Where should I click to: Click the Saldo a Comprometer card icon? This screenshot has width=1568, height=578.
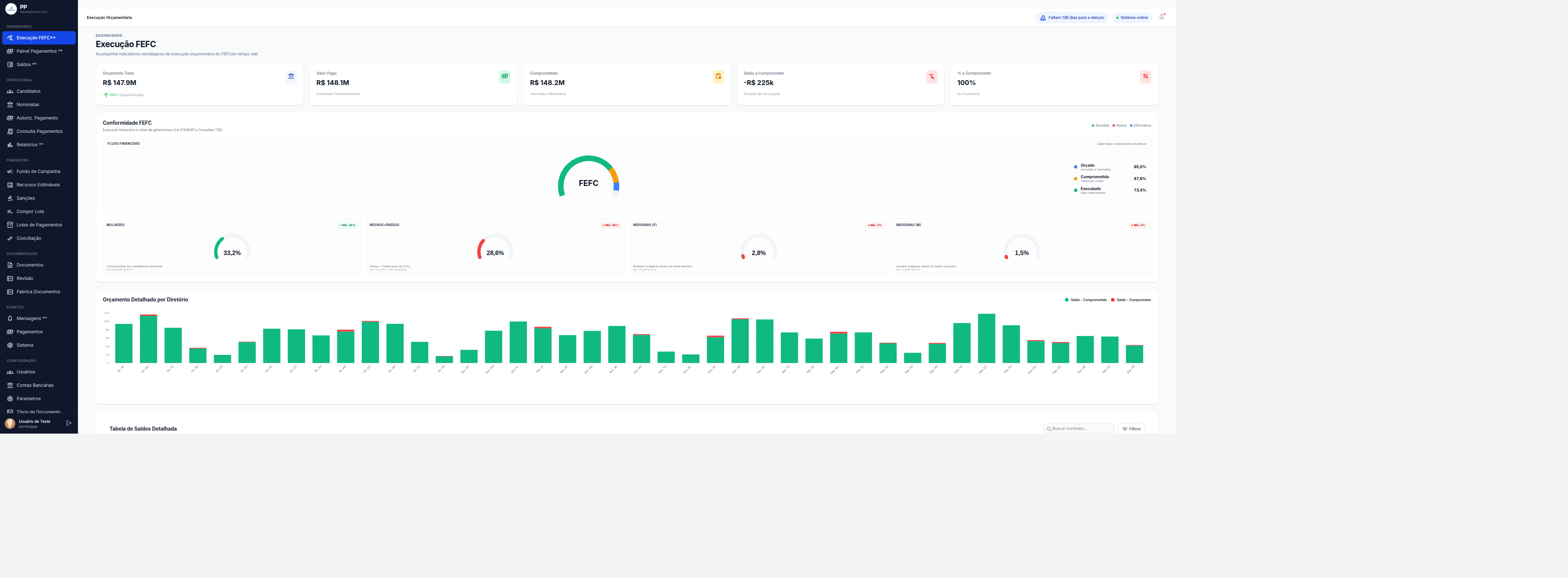point(932,76)
